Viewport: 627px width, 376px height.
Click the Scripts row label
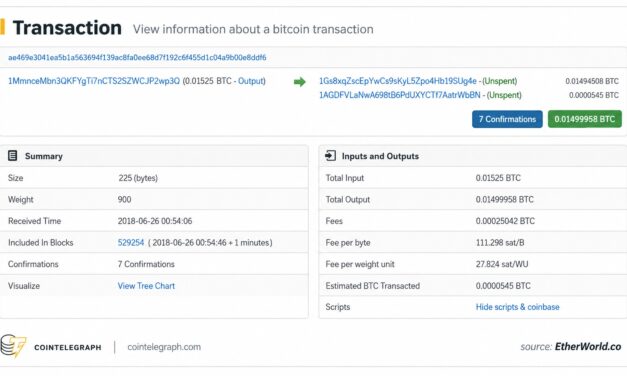click(337, 307)
